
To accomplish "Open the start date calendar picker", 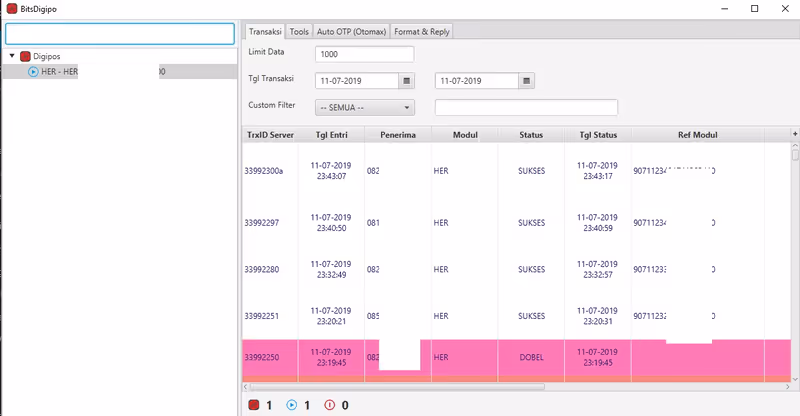I will [x=406, y=81].
